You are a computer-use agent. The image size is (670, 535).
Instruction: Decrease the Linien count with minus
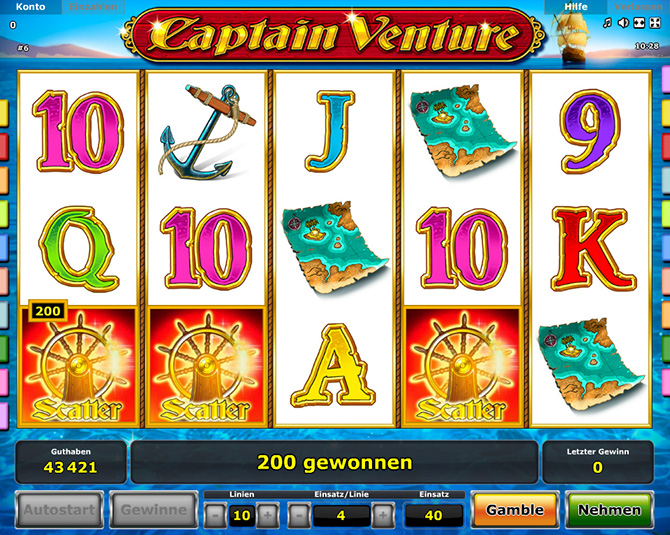tap(215, 515)
